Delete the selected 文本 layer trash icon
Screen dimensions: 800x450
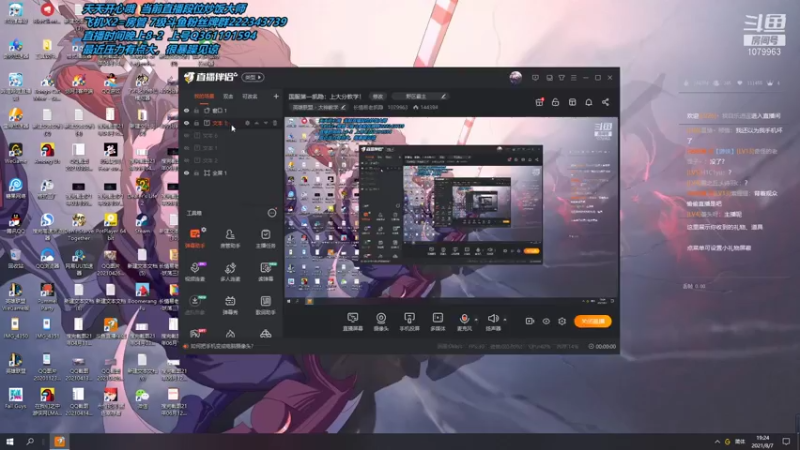point(275,123)
